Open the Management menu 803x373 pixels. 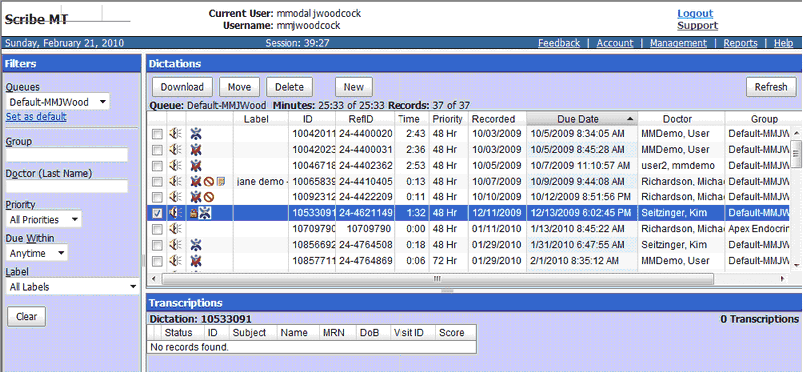point(678,44)
